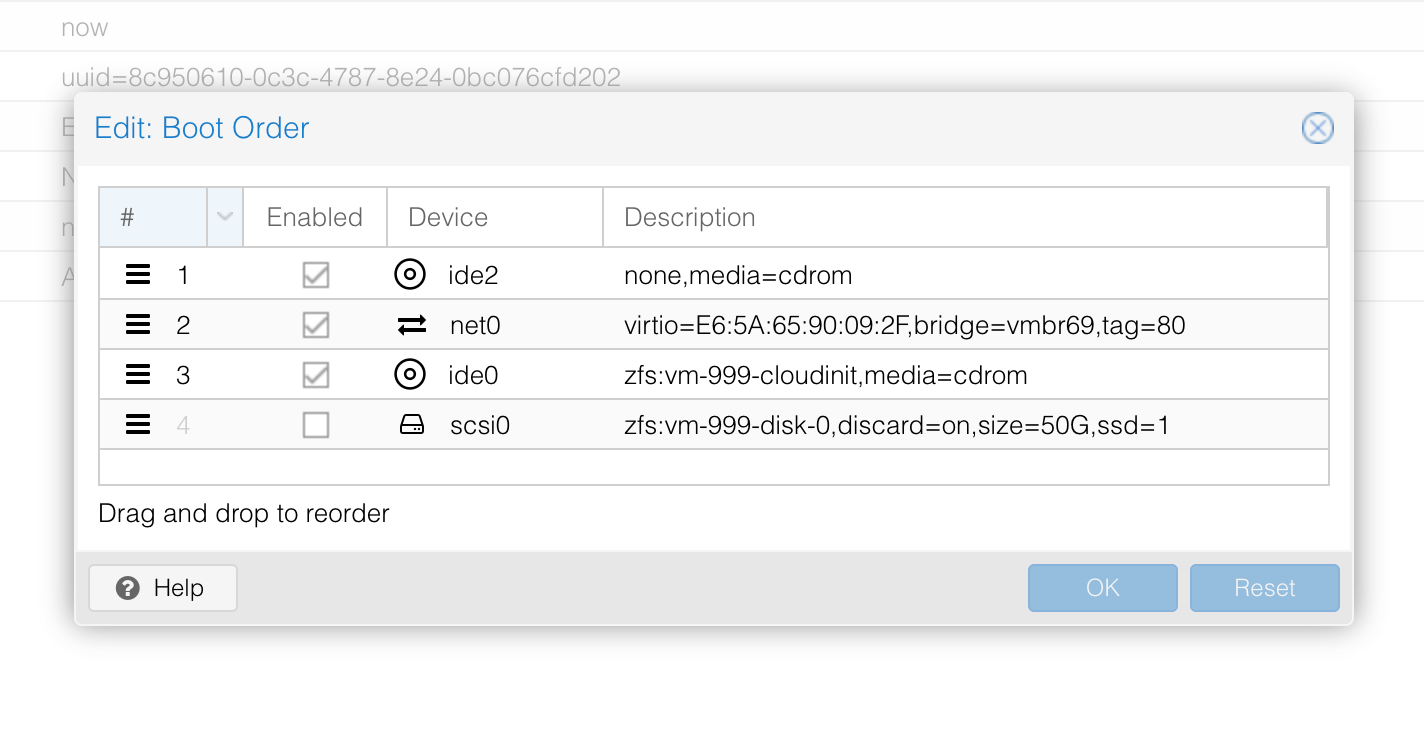This screenshot has height=744, width=1424.
Task: Click the virtio bridge=vmbr69 description text
Action: coord(905,325)
